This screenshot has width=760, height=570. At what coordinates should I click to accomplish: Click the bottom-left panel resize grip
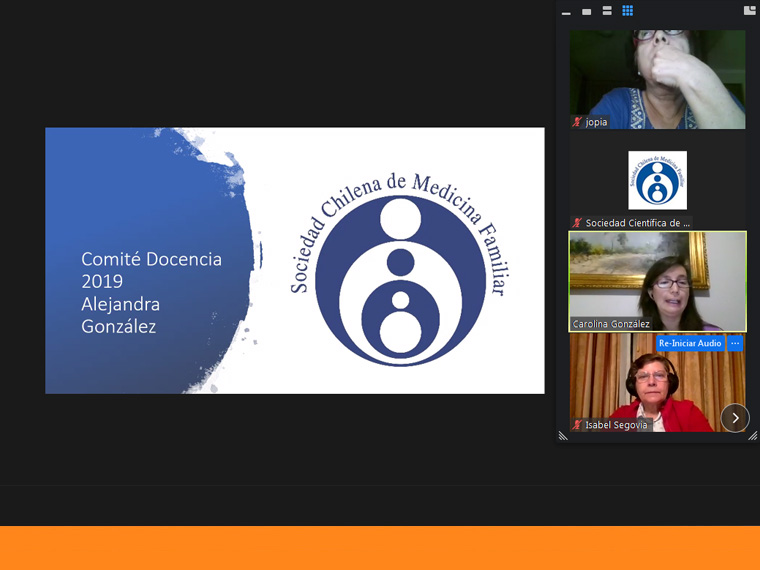(563, 436)
